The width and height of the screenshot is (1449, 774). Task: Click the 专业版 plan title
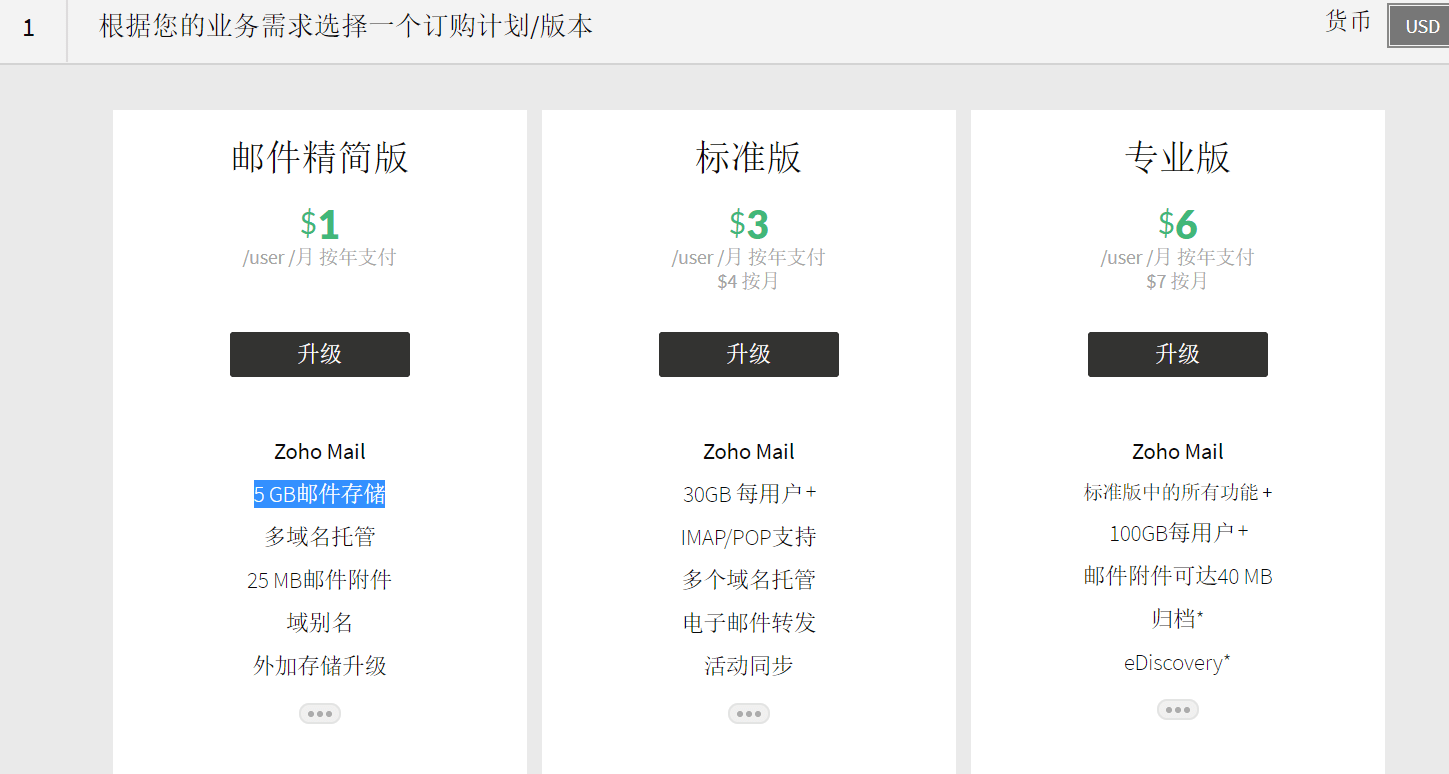pos(1178,158)
